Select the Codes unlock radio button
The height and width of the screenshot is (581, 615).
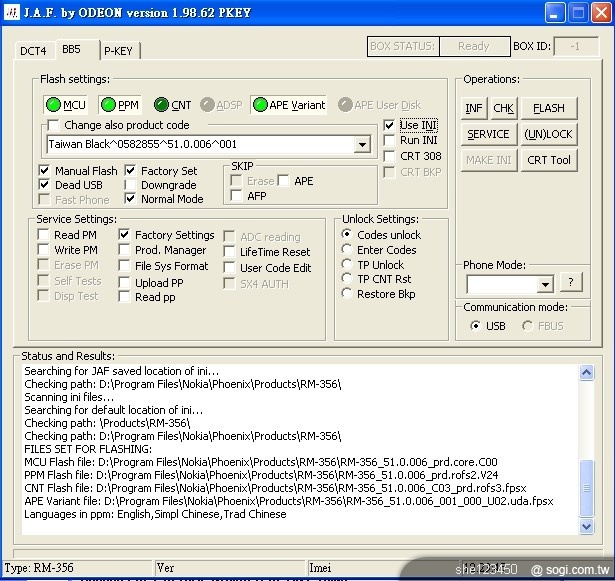pos(347,234)
